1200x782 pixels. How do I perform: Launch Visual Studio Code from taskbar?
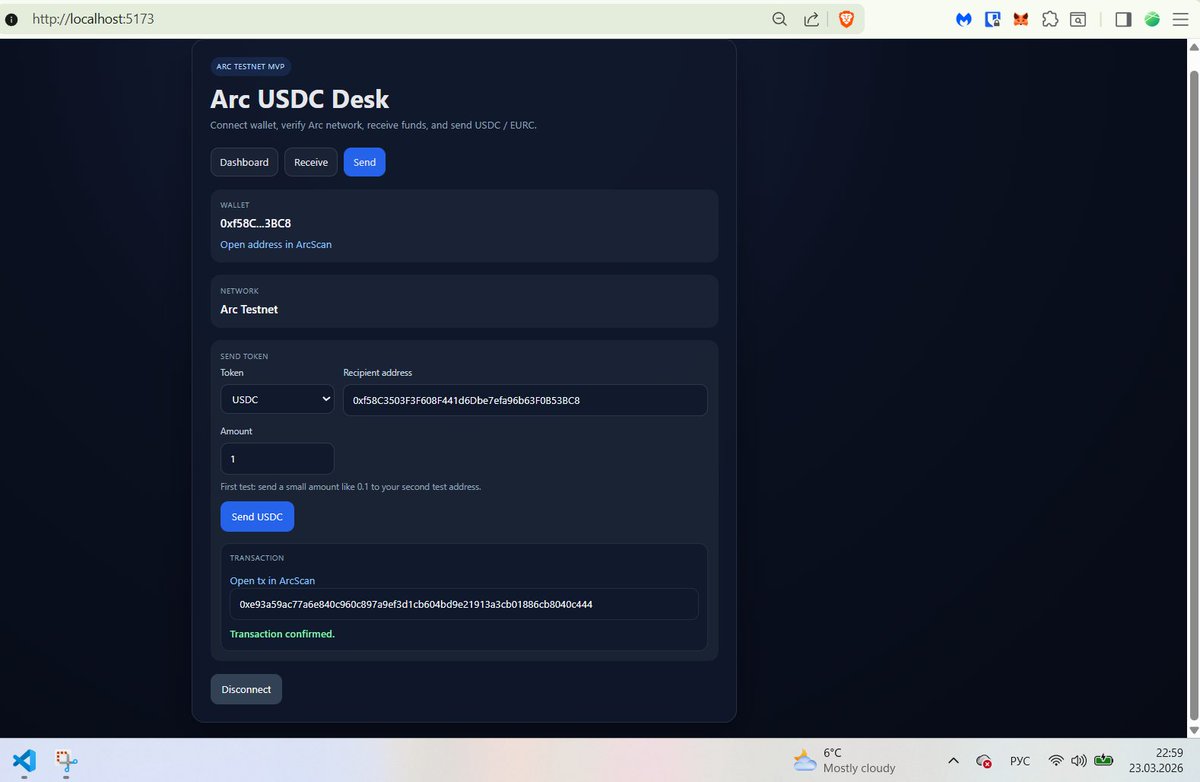pos(25,760)
